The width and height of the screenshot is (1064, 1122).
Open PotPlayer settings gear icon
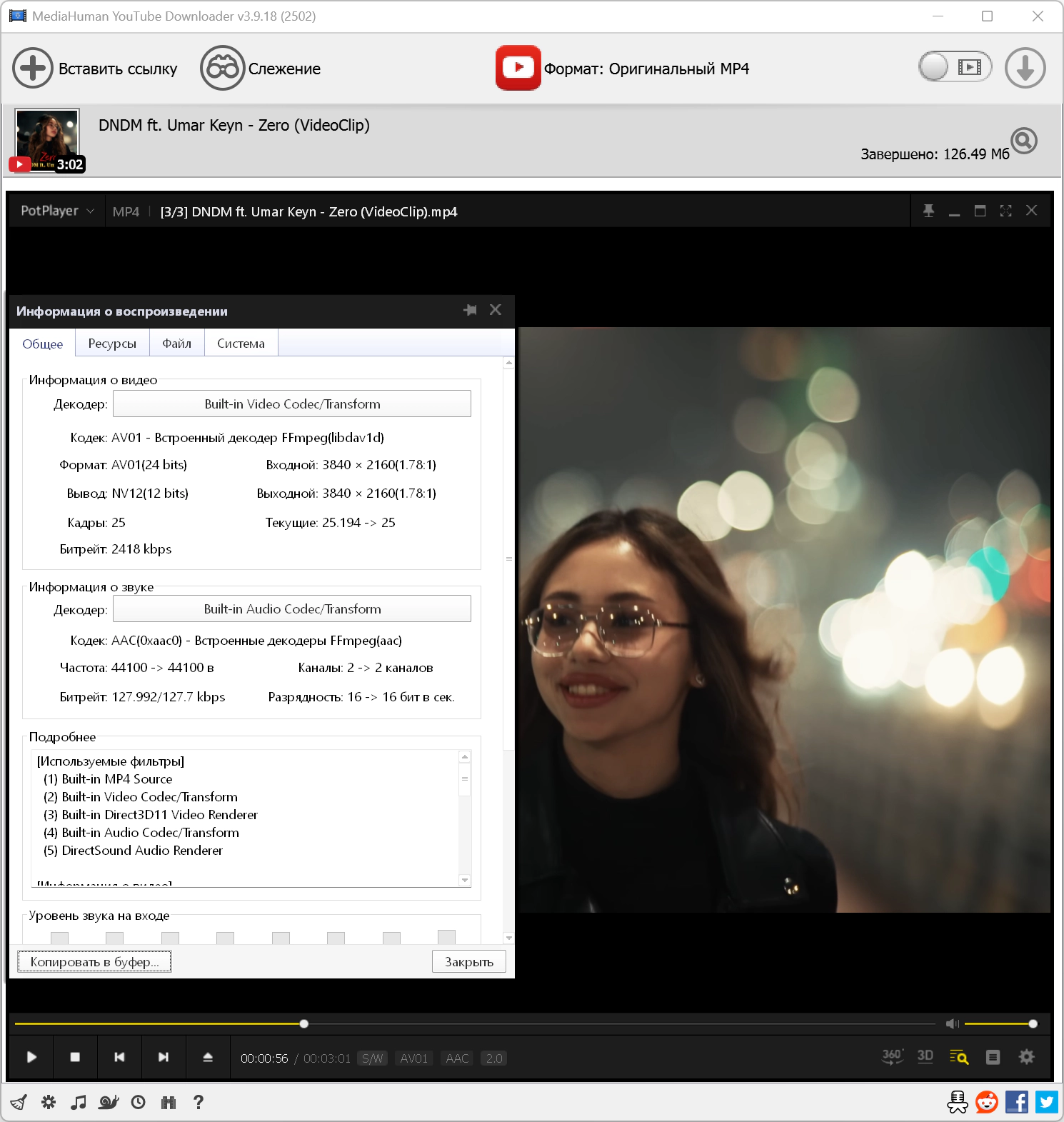1026,1057
